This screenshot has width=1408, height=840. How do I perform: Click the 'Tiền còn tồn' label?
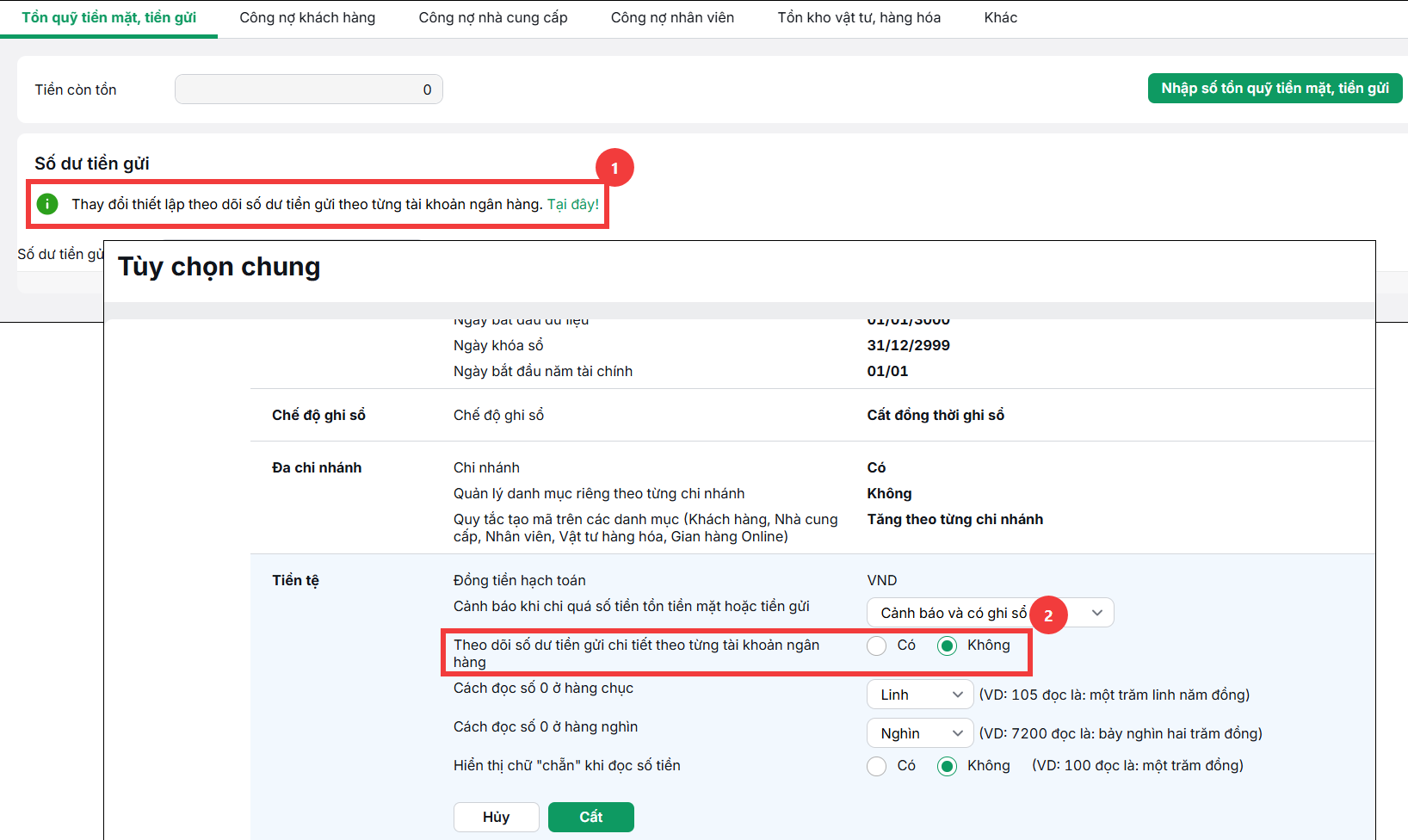76,90
